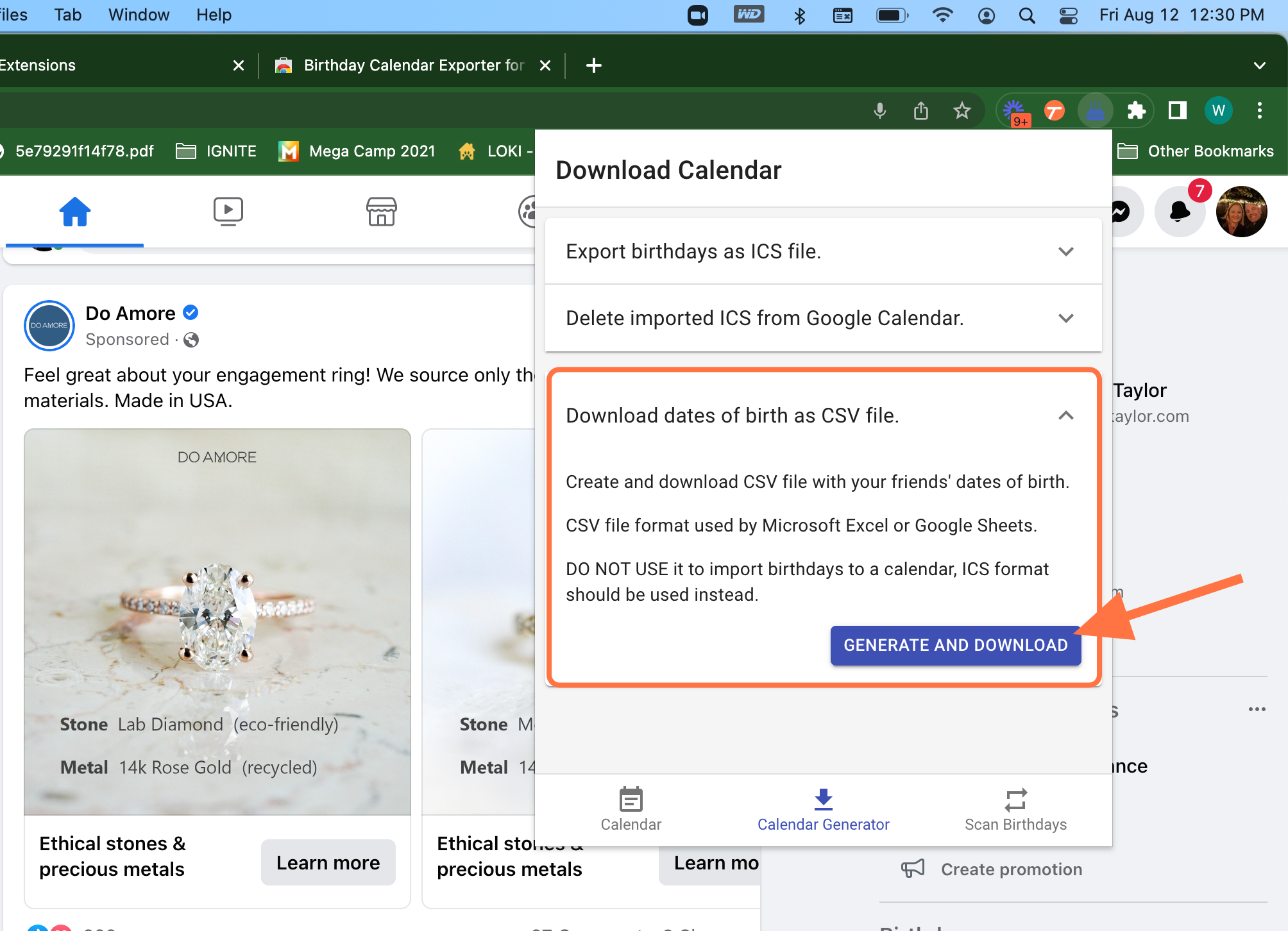The image size is (1288, 931).
Task: Open the Tab menu
Action: click(67, 15)
